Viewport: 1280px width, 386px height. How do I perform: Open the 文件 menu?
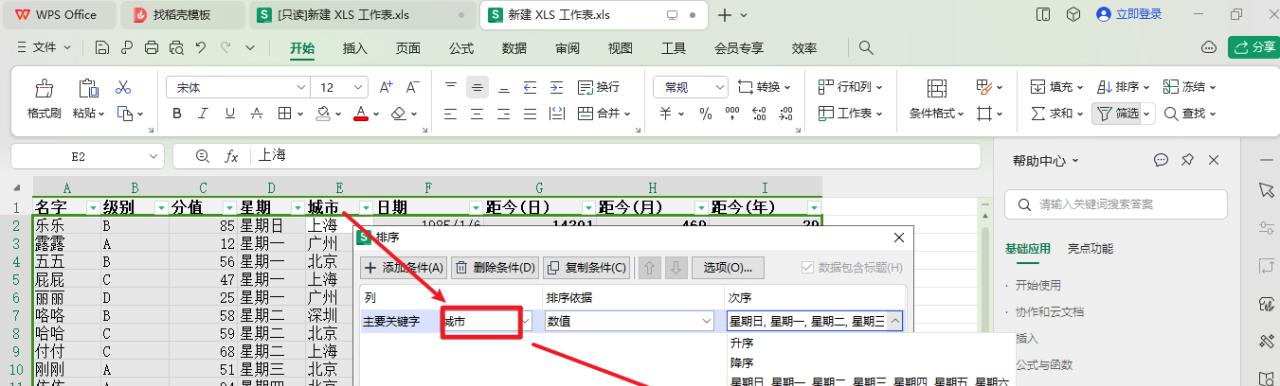[44, 47]
